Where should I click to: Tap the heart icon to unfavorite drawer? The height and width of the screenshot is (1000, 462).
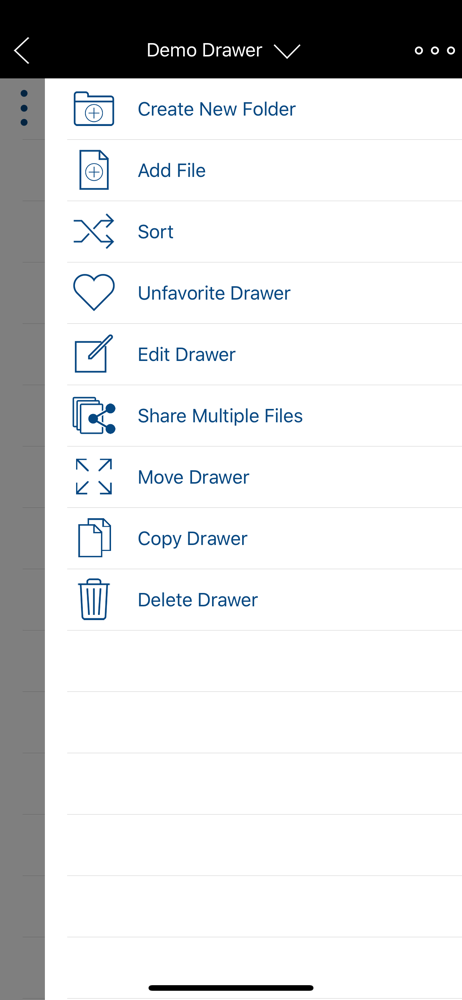94,293
